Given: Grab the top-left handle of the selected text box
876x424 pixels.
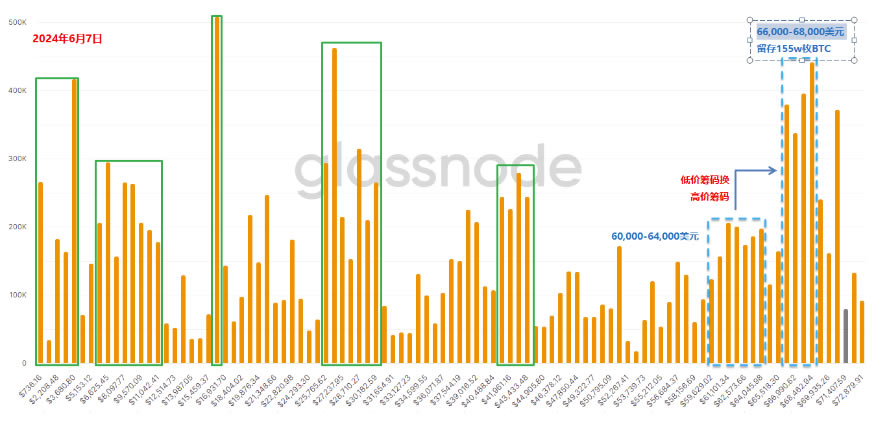Looking at the screenshot, I should tap(750, 18).
